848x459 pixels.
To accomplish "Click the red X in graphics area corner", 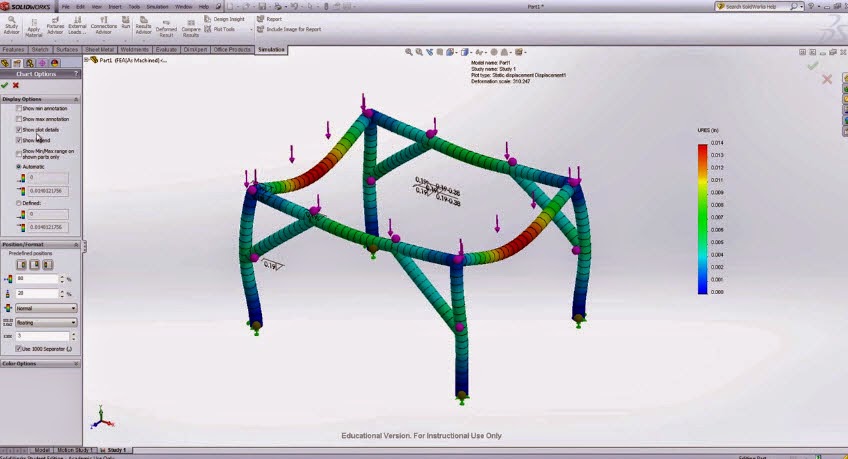I will [827, 79].
